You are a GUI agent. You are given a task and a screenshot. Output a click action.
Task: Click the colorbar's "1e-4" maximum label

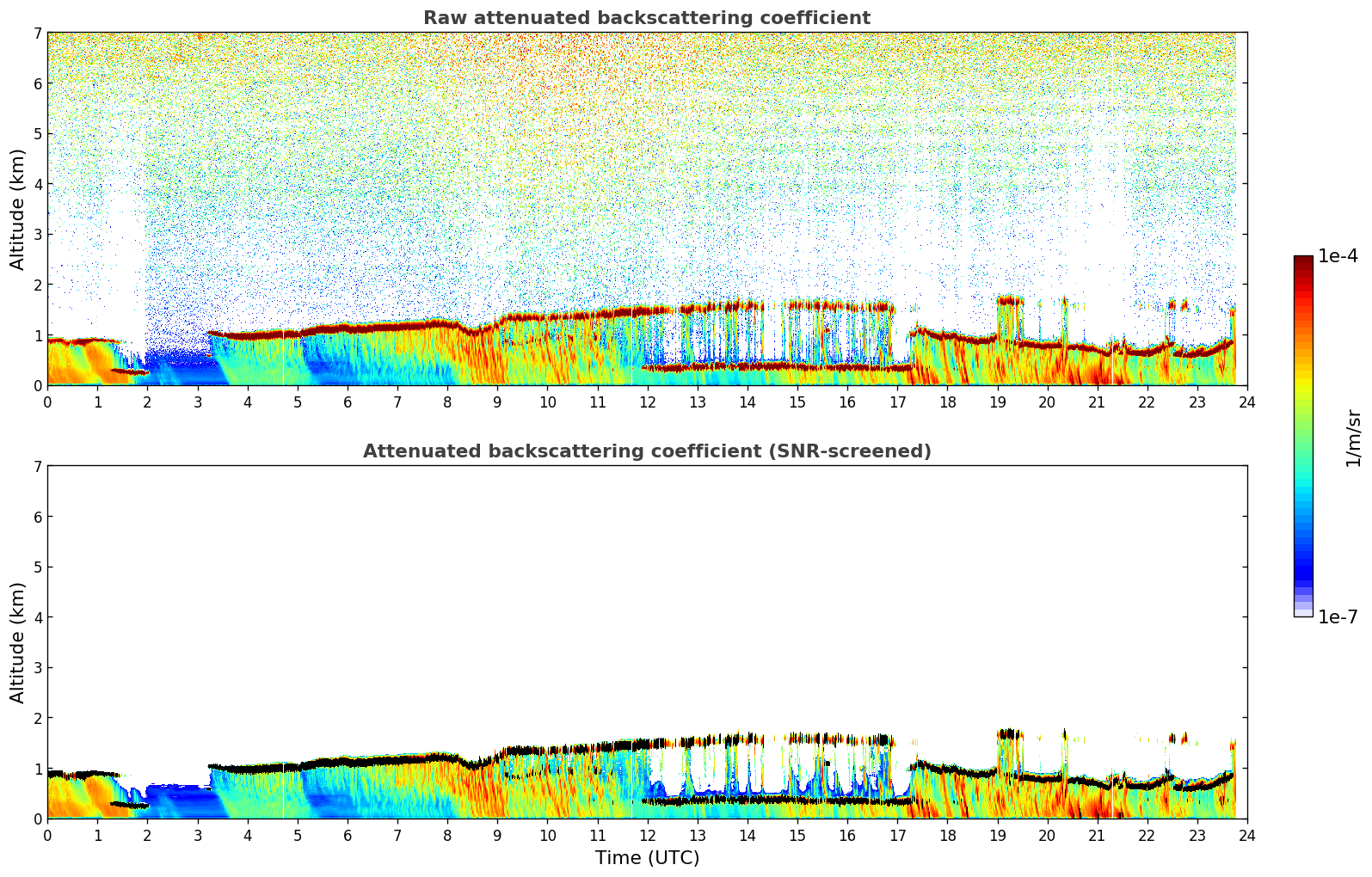pyautogui.click(x=1338, y=256)
